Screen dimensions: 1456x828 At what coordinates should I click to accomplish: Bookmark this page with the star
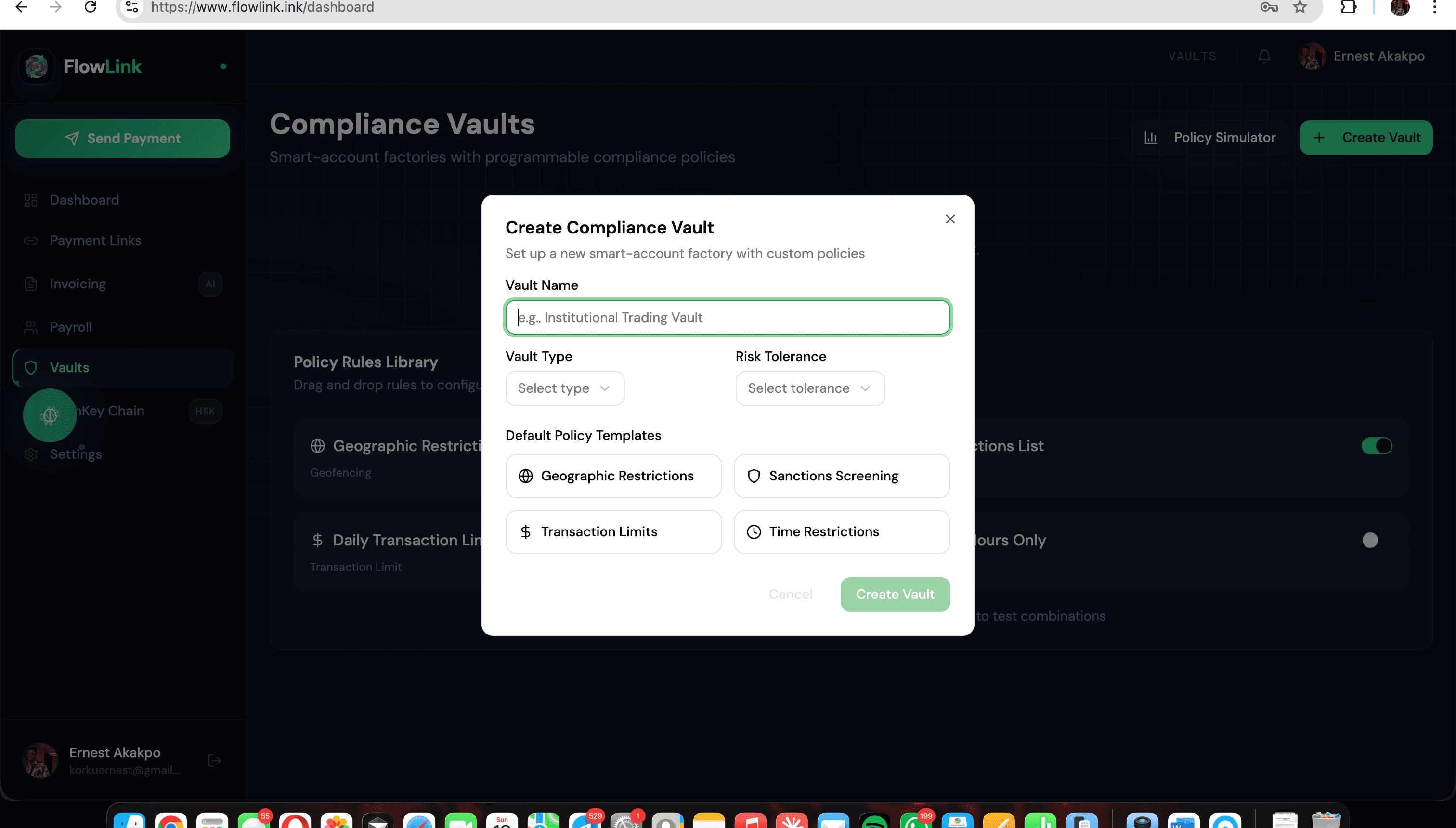click(1300, 7)
